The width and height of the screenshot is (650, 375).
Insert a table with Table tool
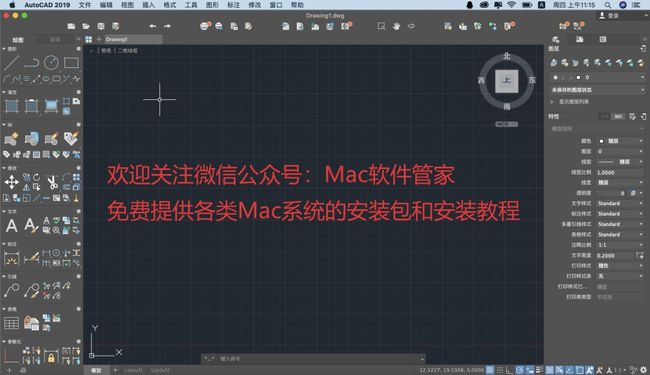[12, 323]
